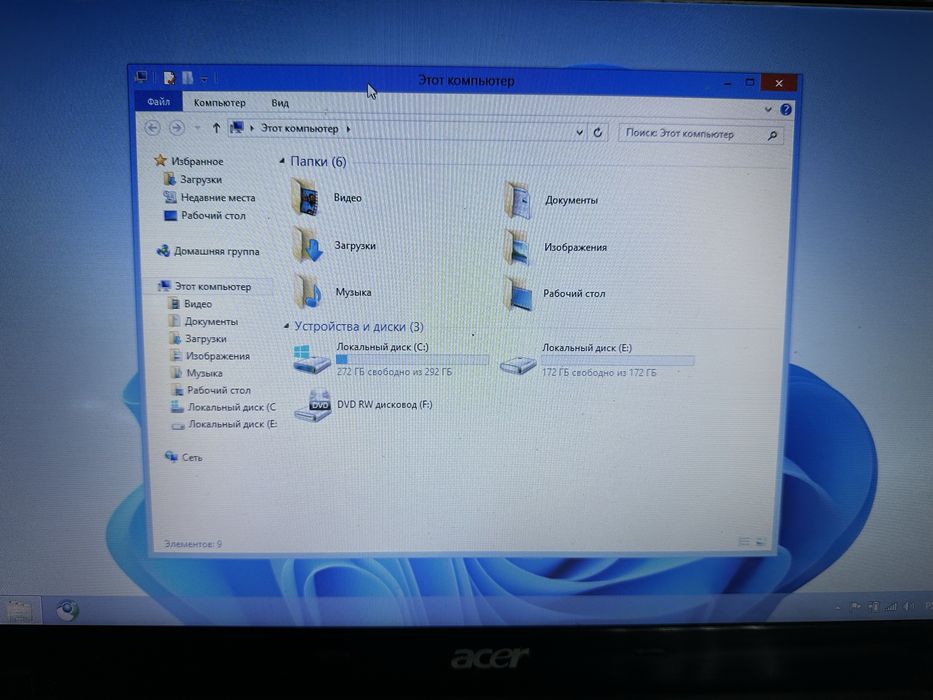Open File Explorer taskbar button
This screenshot has height=700, width=933.
[19, 611]
